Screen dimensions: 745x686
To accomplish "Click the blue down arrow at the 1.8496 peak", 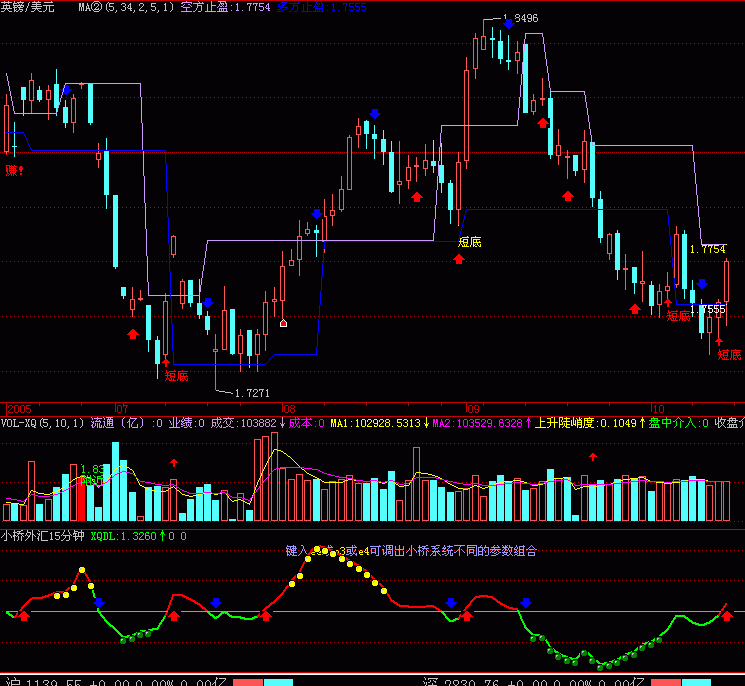I will (509, 25).
